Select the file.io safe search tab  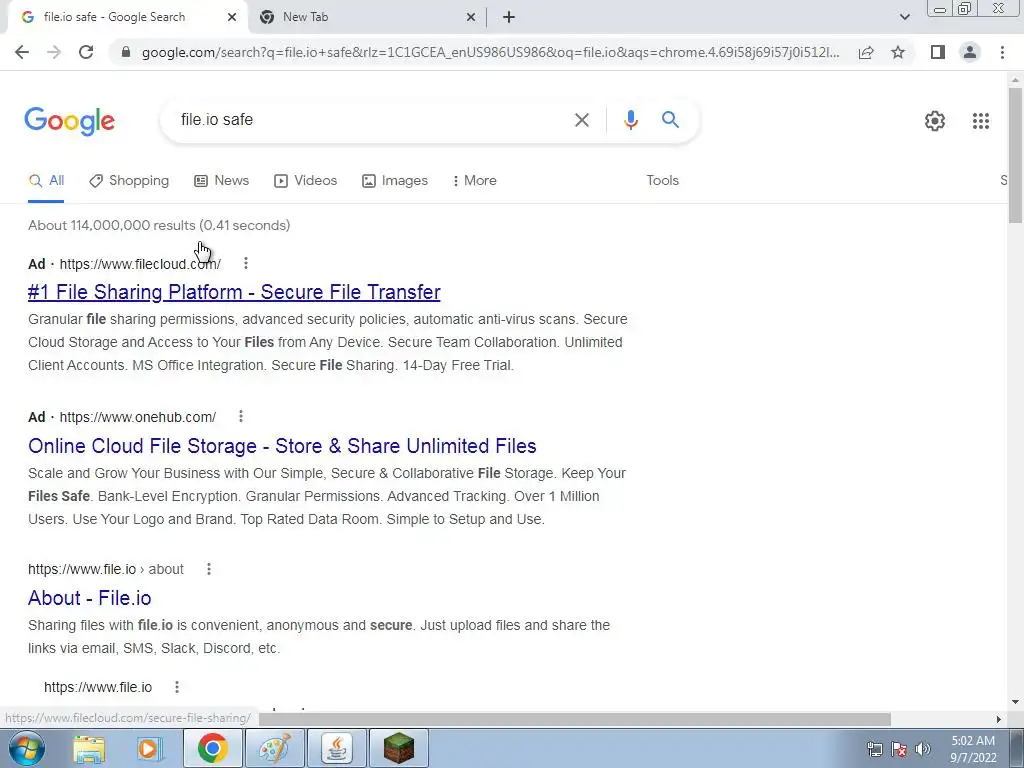coord(127,17)
